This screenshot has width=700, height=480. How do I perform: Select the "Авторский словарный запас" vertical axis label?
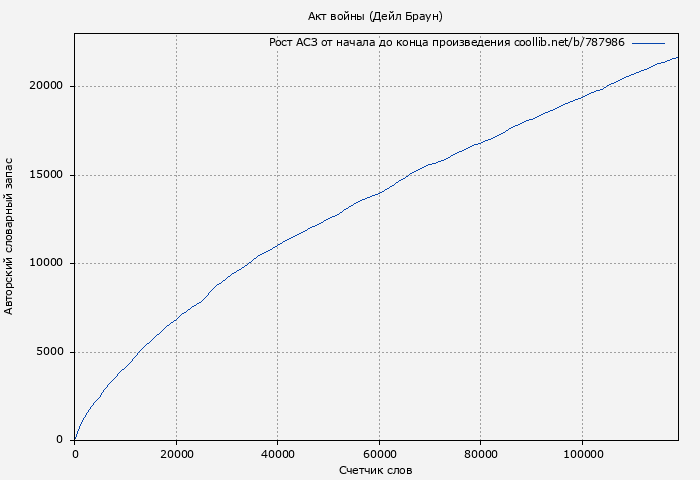10,236
